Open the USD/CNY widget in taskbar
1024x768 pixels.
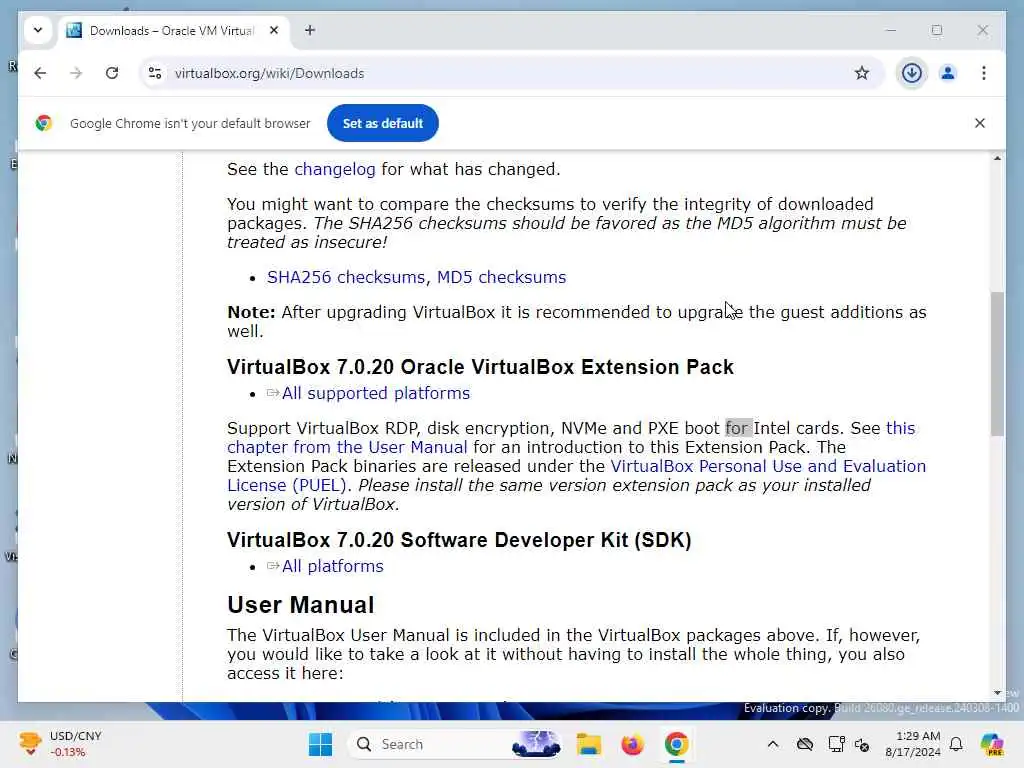[x=60, y=744]
